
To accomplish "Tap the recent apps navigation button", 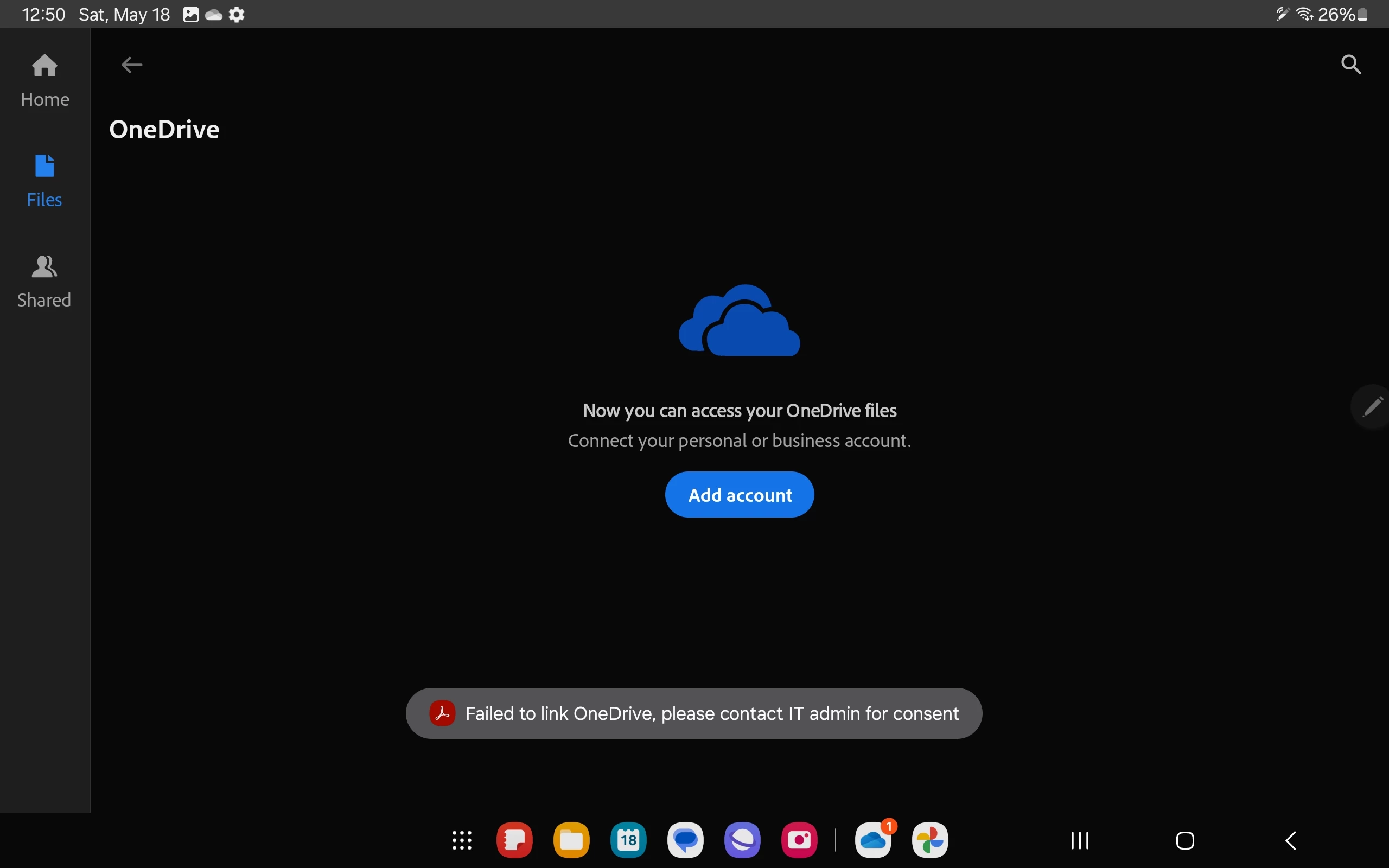I will (1080, 840).
